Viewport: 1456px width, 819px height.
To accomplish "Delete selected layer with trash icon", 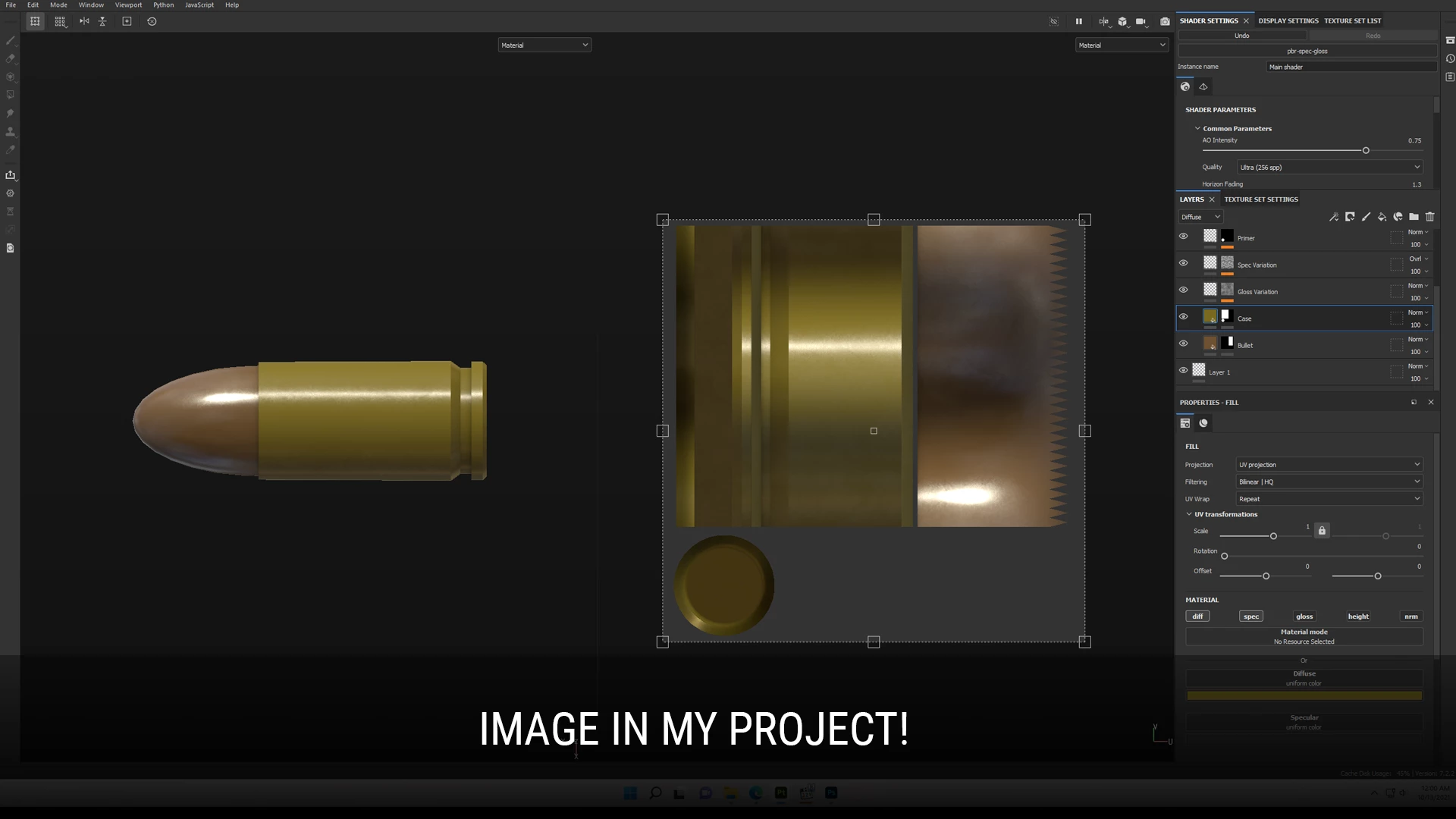I will tap(1429, 217).
